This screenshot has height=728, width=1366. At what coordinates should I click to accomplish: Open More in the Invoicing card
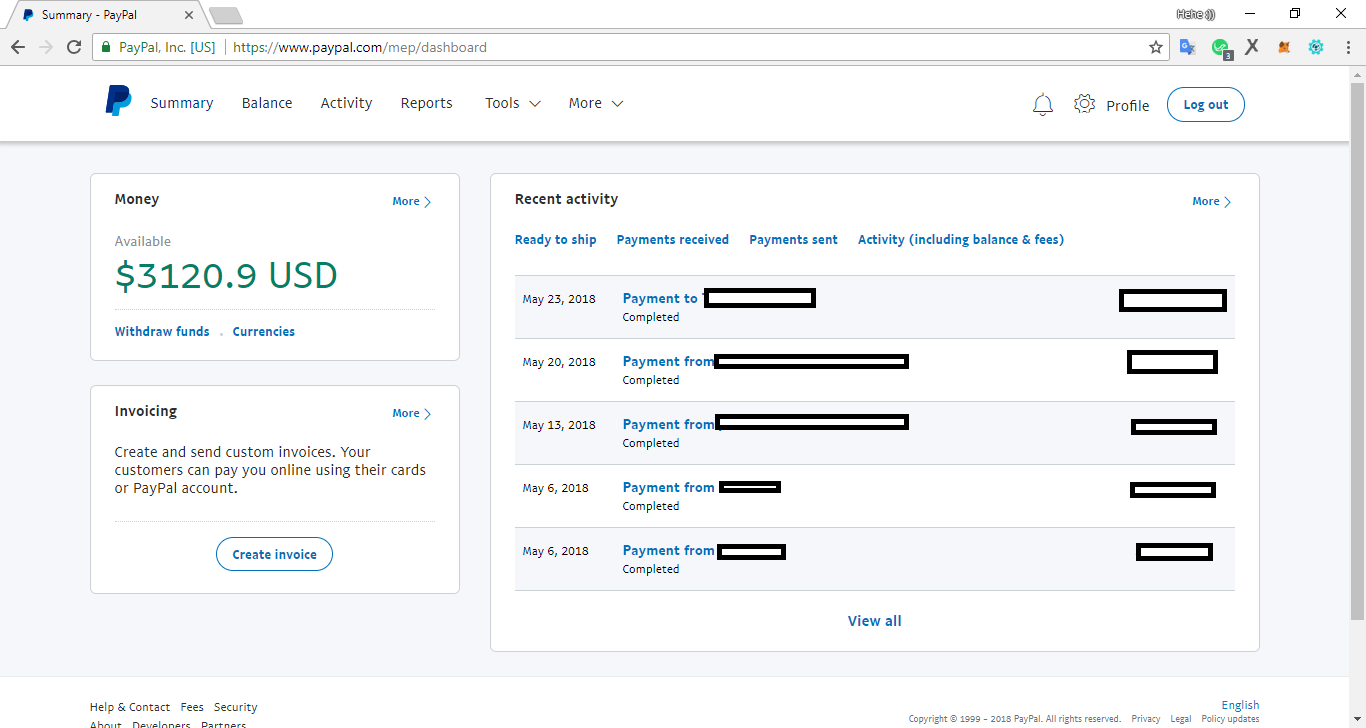pyautogui.click(x=412, y=413)
